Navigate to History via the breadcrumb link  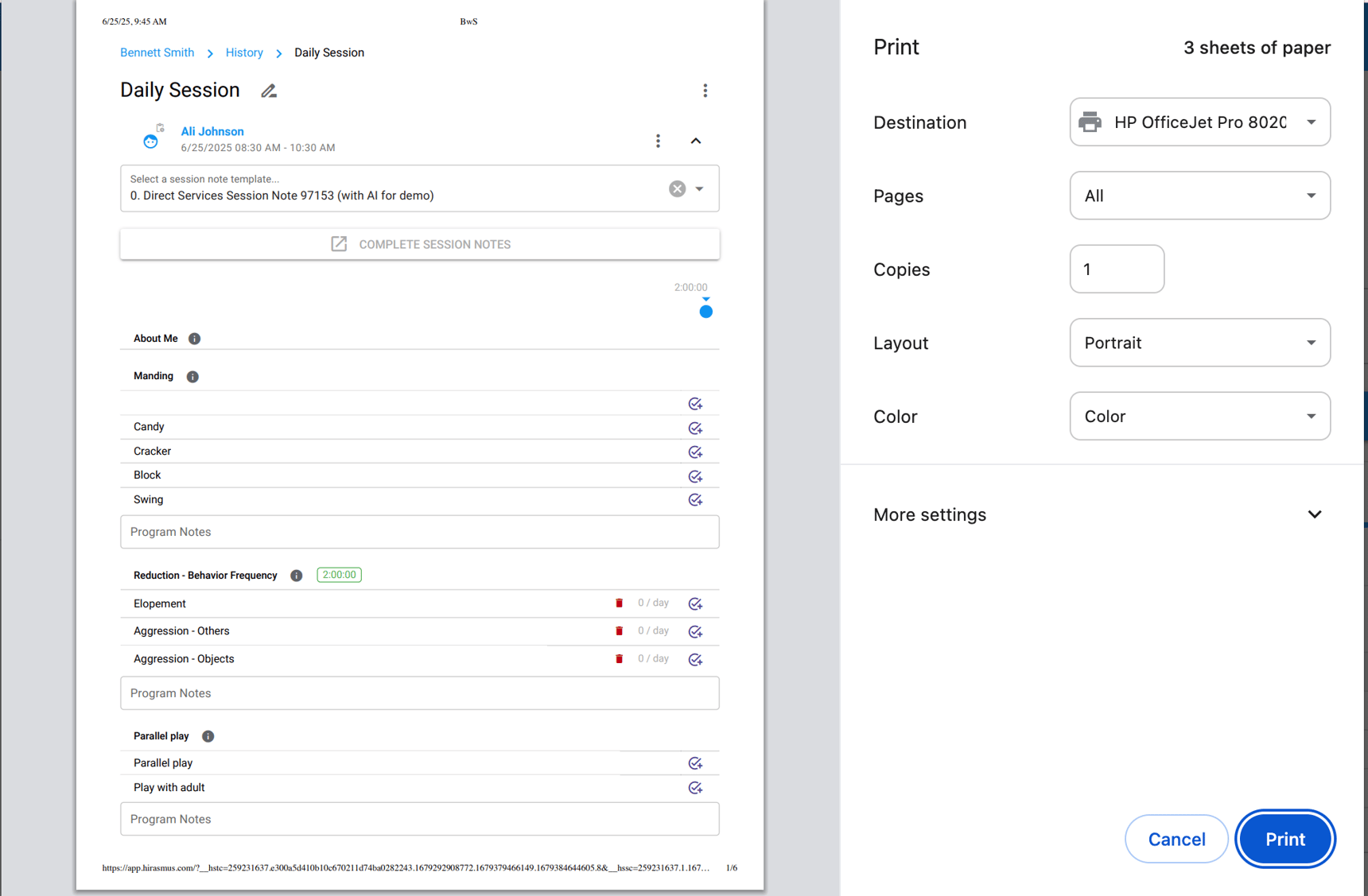(x=244, y=52)
